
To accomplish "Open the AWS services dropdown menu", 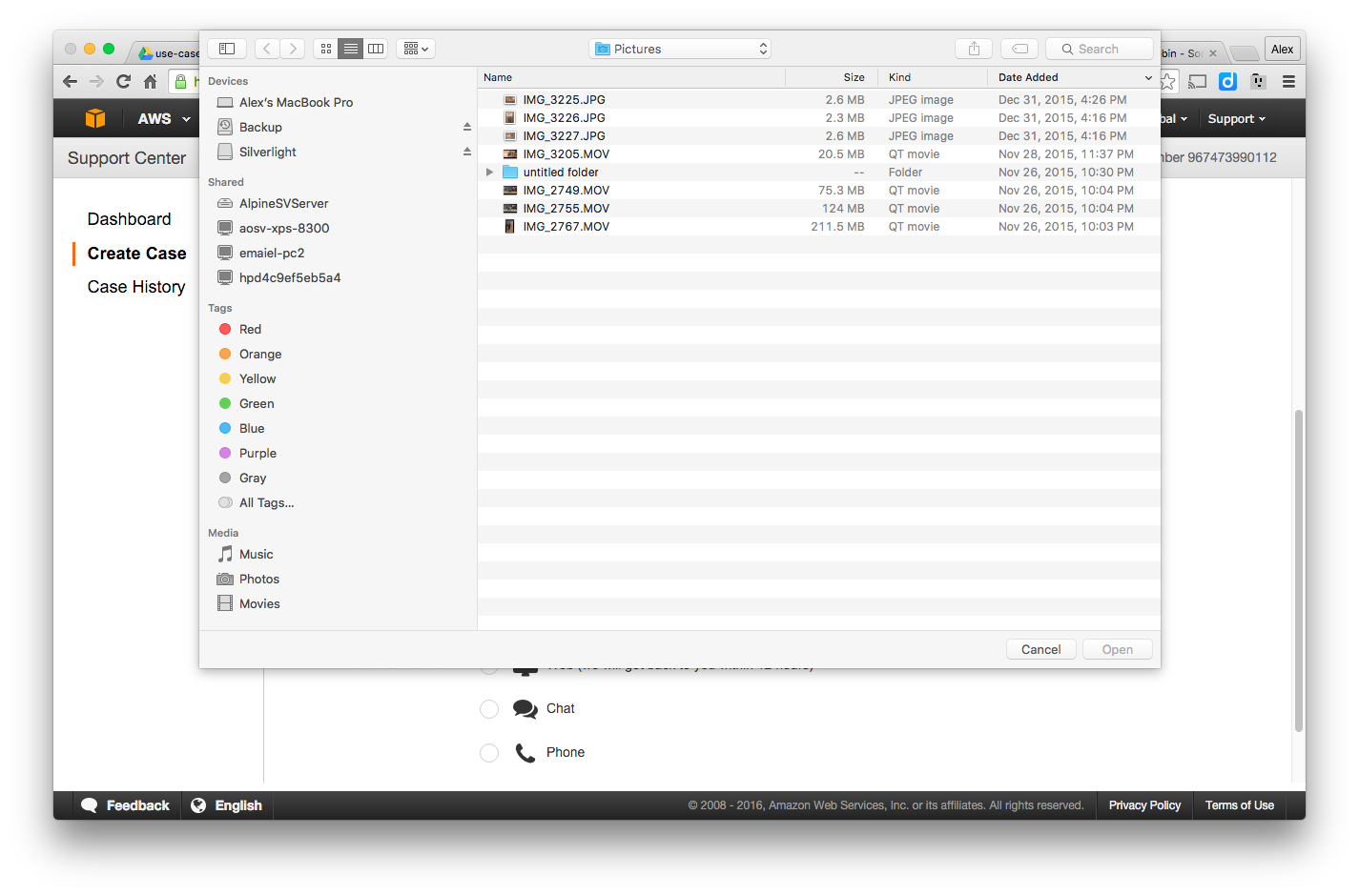I will pyautogui.click(x=164, y=119).
